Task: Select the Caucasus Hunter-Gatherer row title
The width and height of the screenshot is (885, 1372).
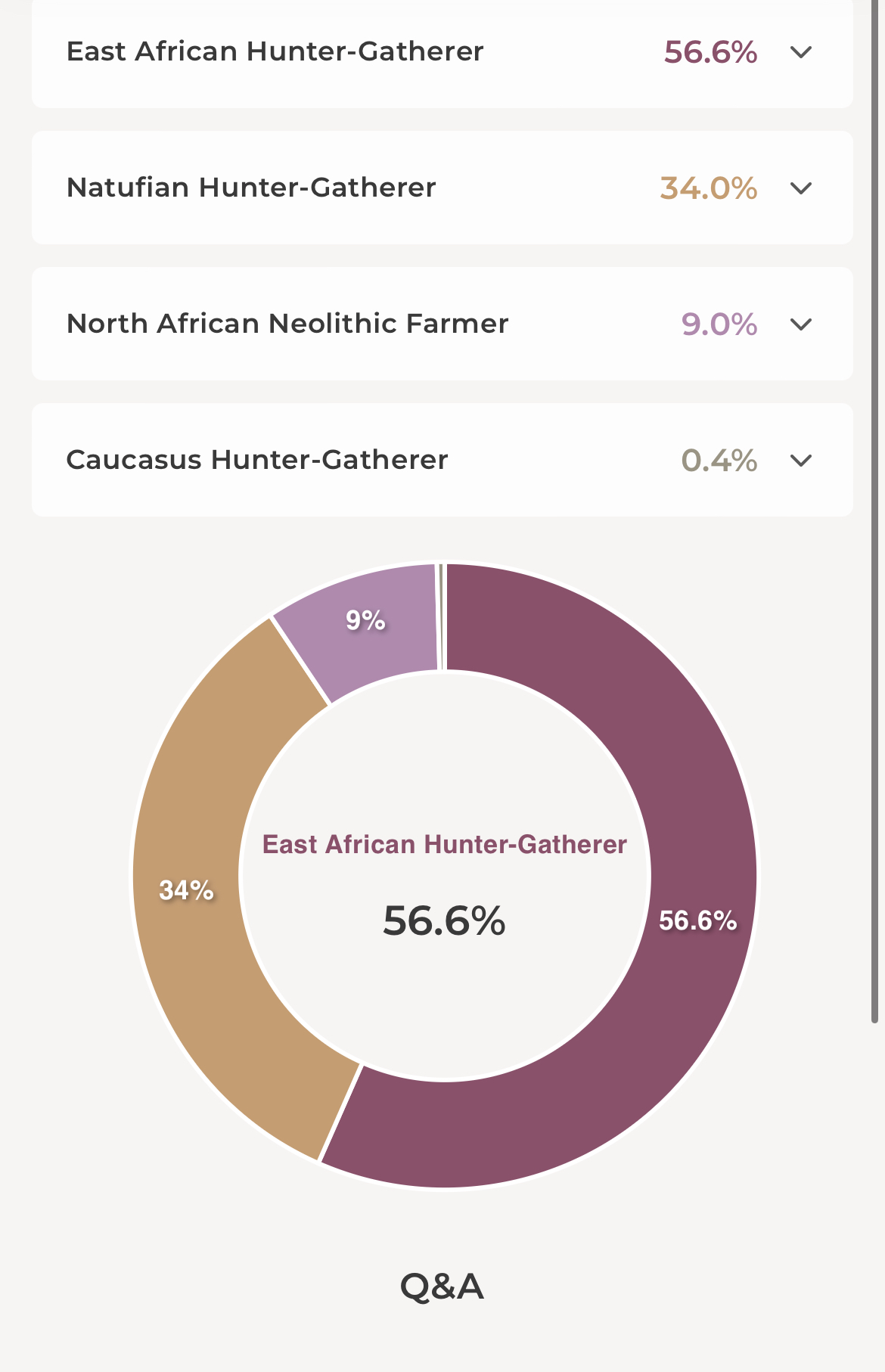Action: tap(257, 461)
